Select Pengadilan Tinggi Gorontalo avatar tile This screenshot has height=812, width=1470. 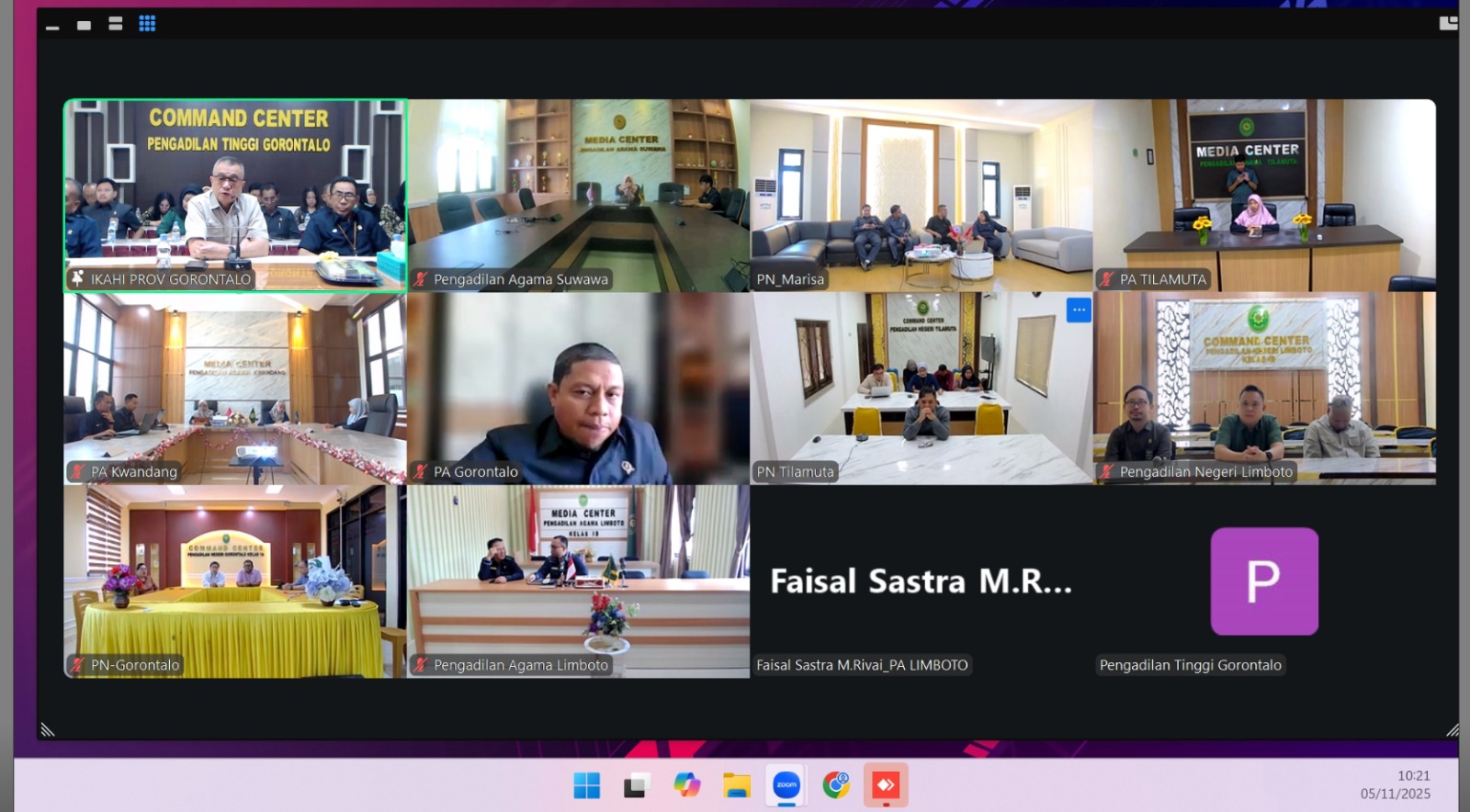tap(1264, 581)
